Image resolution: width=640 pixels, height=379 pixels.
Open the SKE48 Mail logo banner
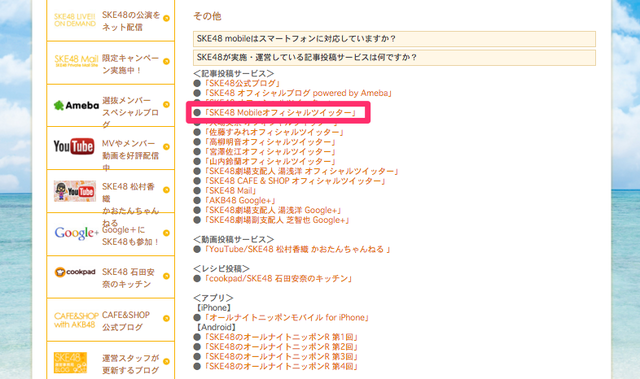[76, 61]
